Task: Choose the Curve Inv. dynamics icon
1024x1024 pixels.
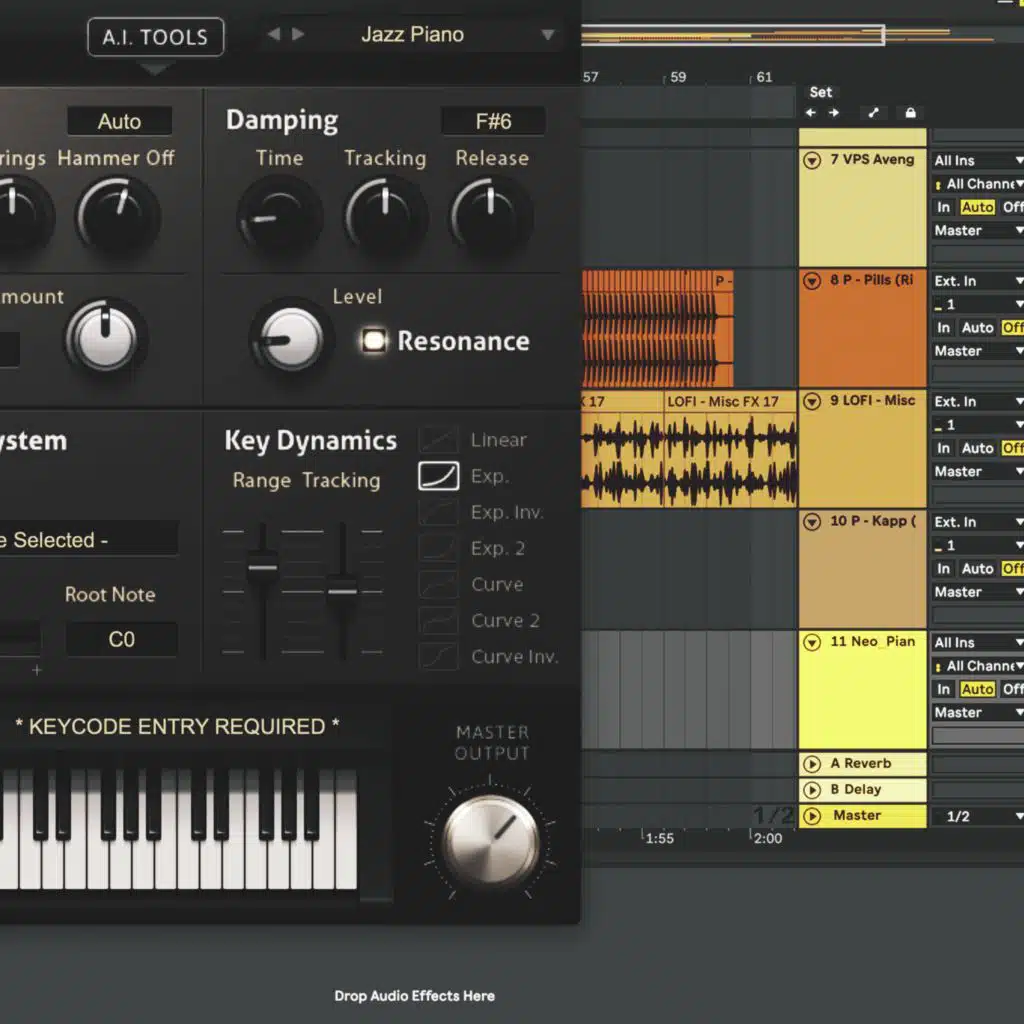Action: pyautogui.click(x=438, y=656)
